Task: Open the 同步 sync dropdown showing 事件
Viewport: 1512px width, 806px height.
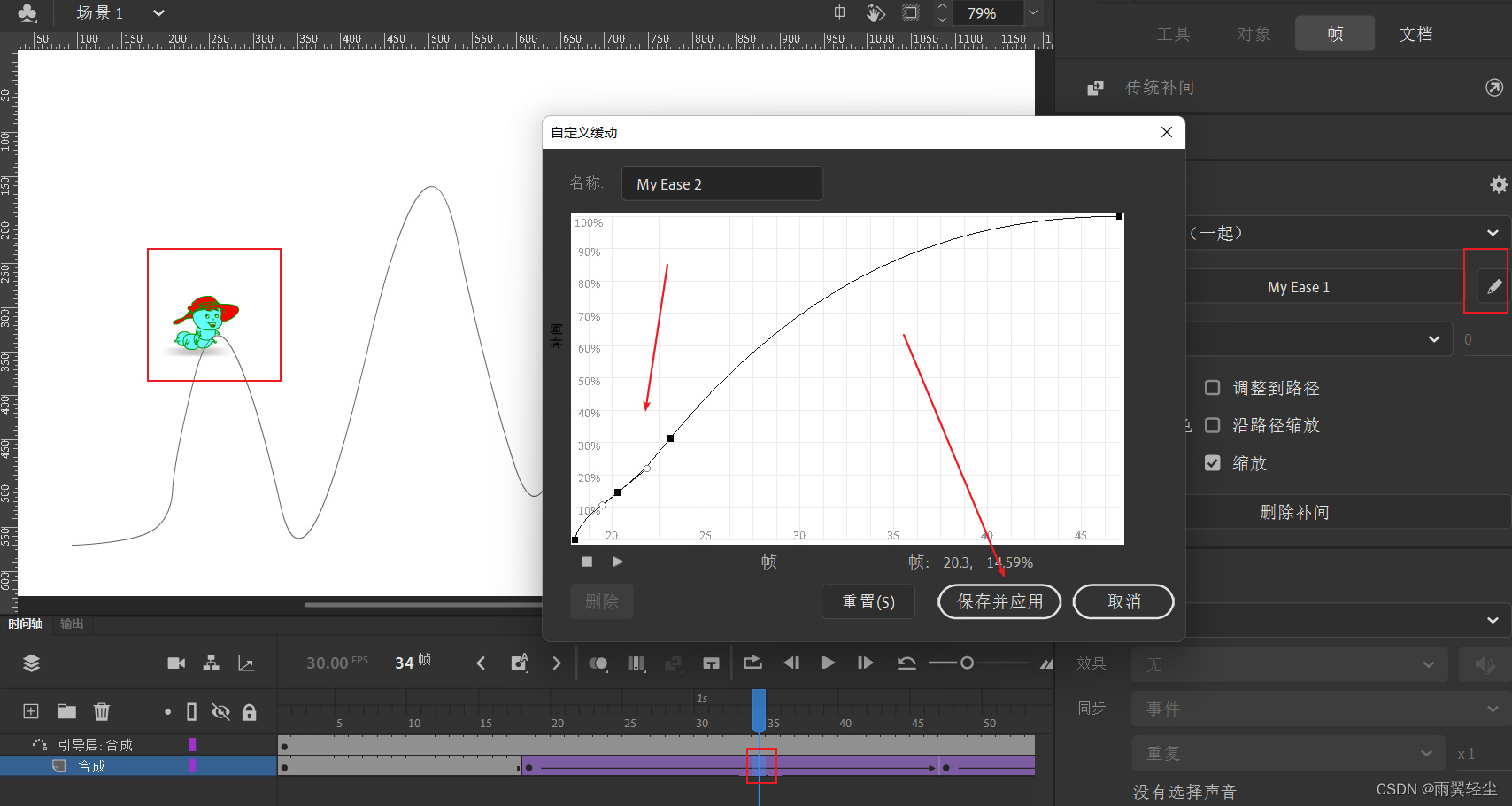Action: point(1321,709)
